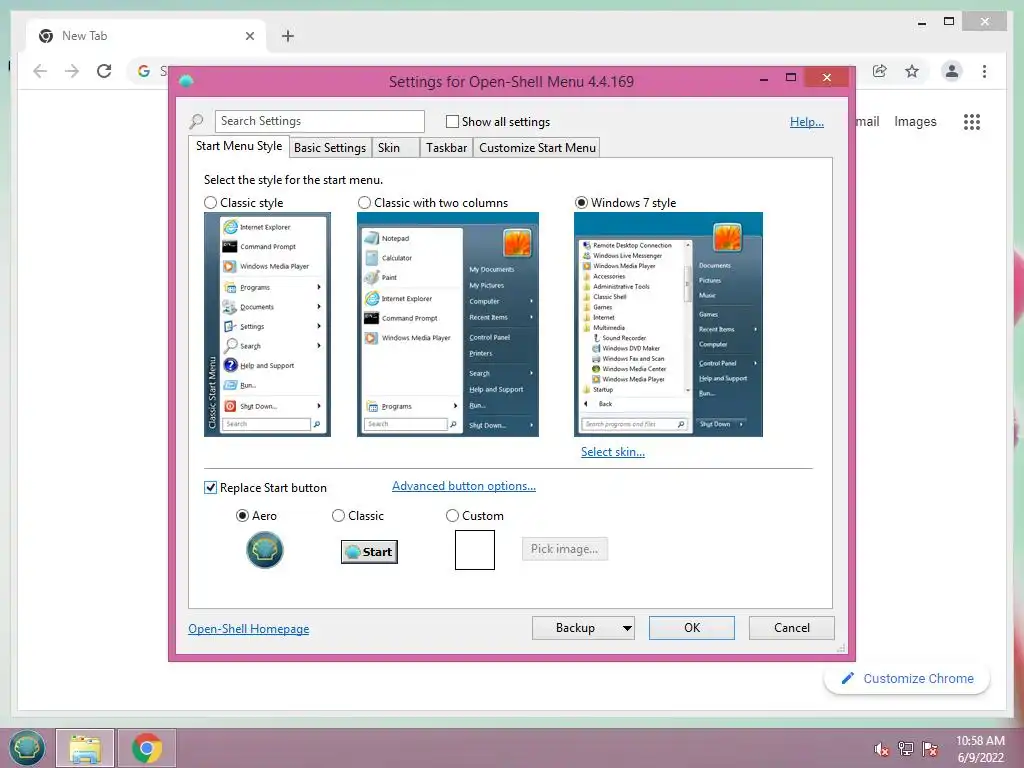Open the Backup dropdown arrow
1024x768 pixels.
tap(627, 628)
